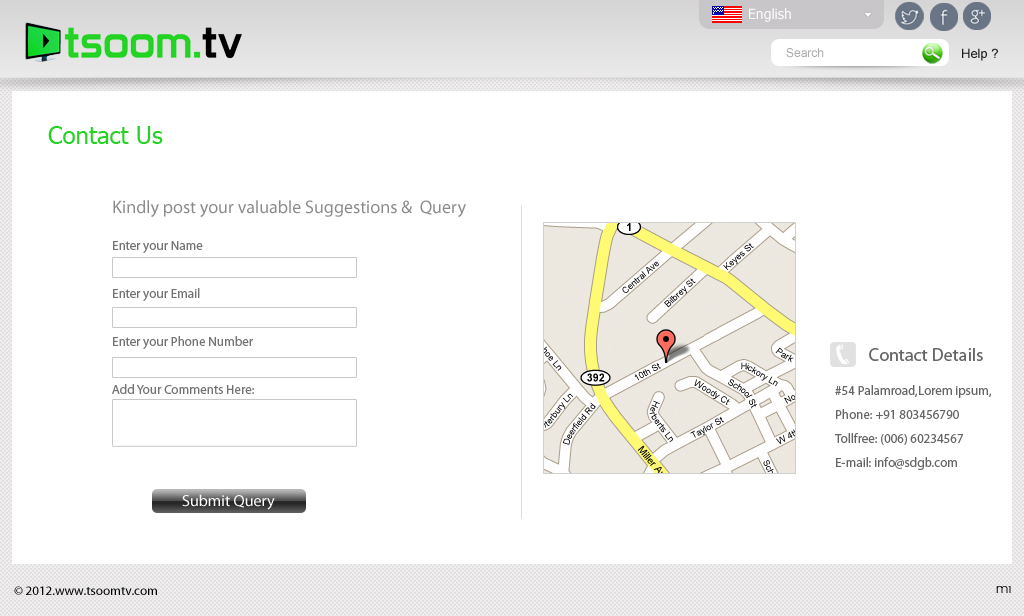The image size is (1024, 616).
Task: Click the Phone: +91 803456790 text
Action: 897,415
